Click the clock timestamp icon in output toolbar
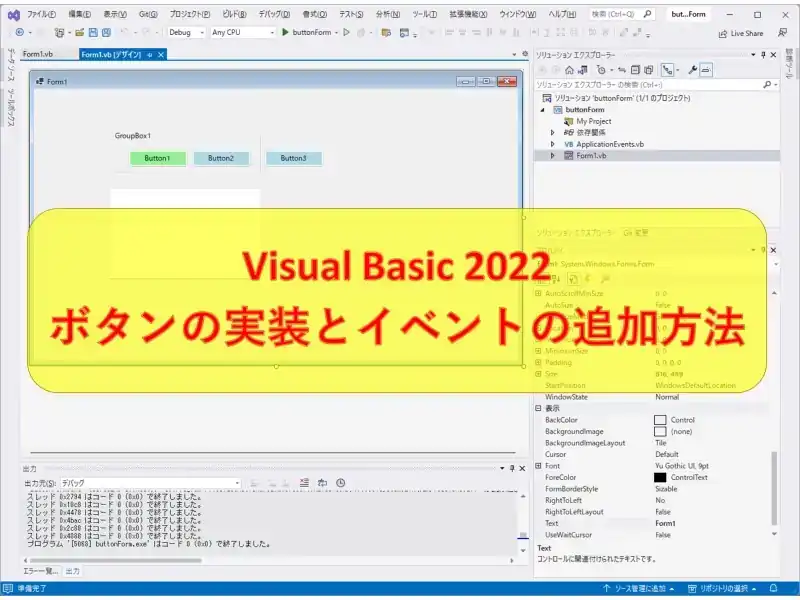 (341, 483)
